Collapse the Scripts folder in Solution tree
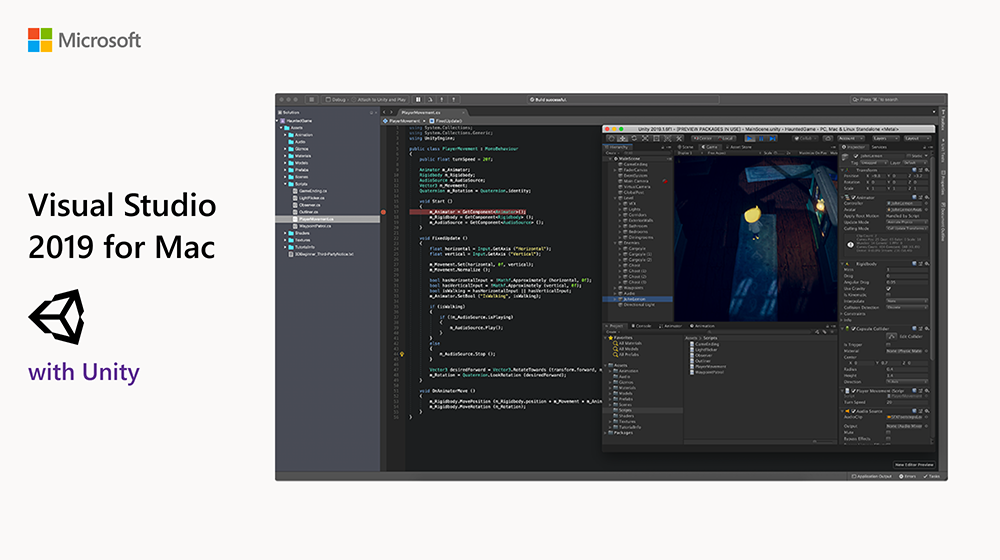1000x560 pixels. 285,184
